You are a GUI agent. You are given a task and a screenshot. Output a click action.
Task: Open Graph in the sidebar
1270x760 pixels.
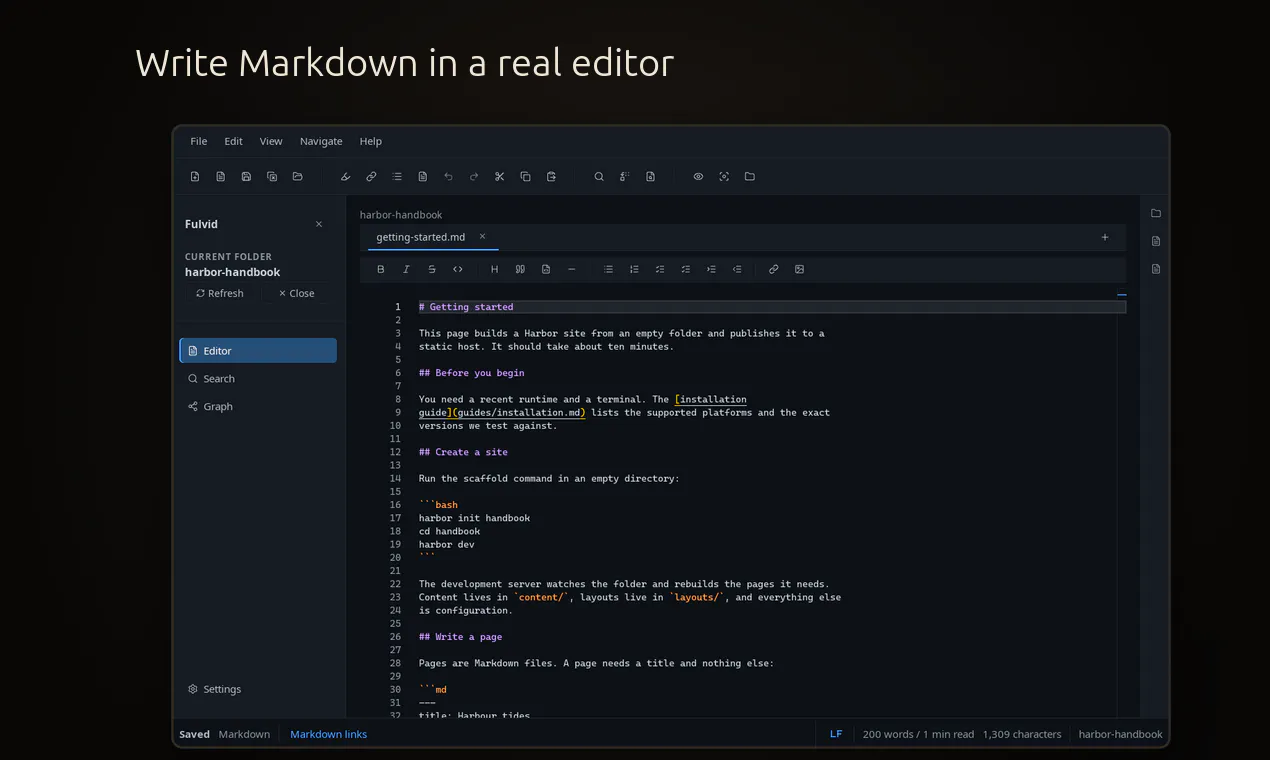coord(258,407)
